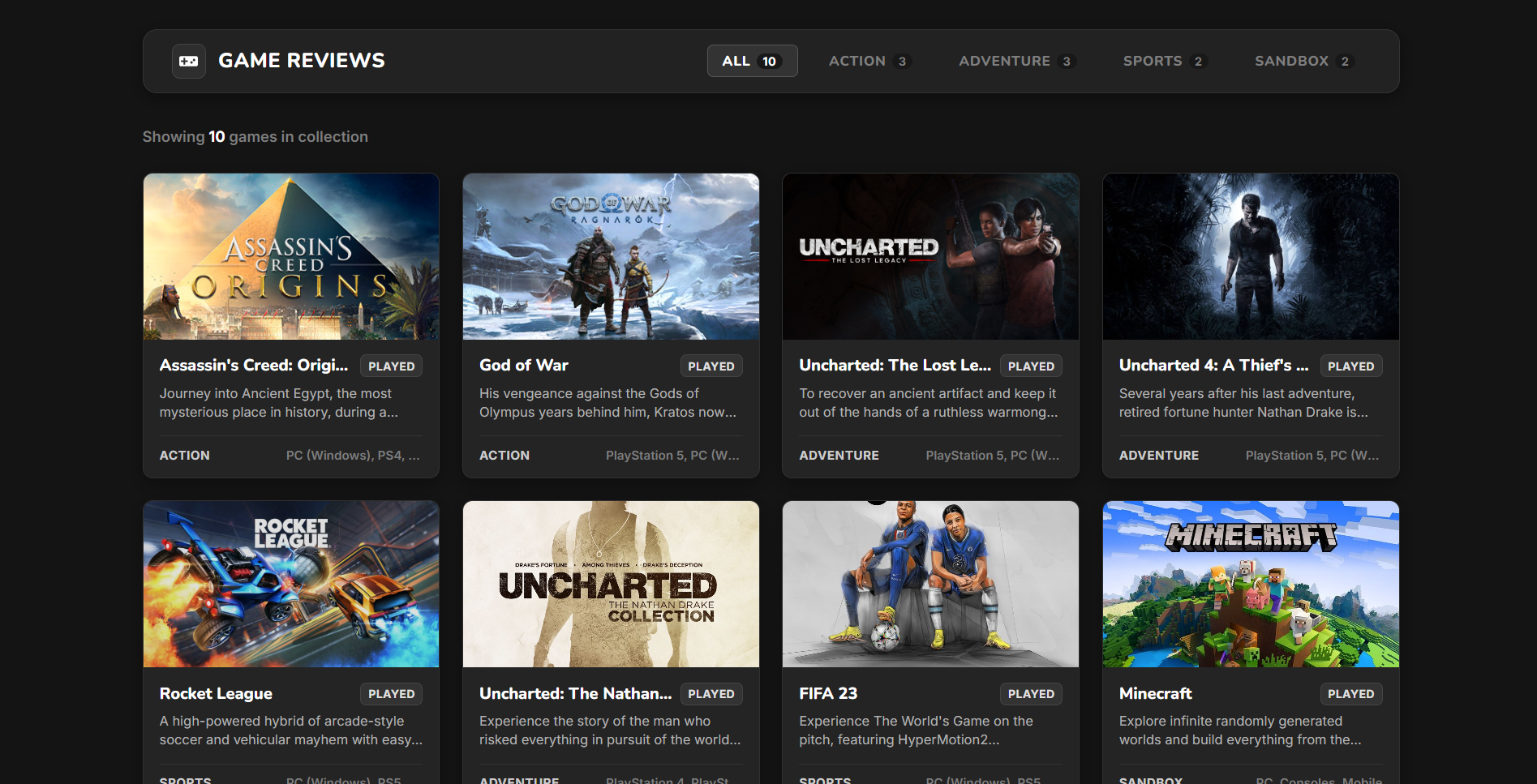Click PLAYED badge on Uncharted: The Nathan... card

point(711,694)
